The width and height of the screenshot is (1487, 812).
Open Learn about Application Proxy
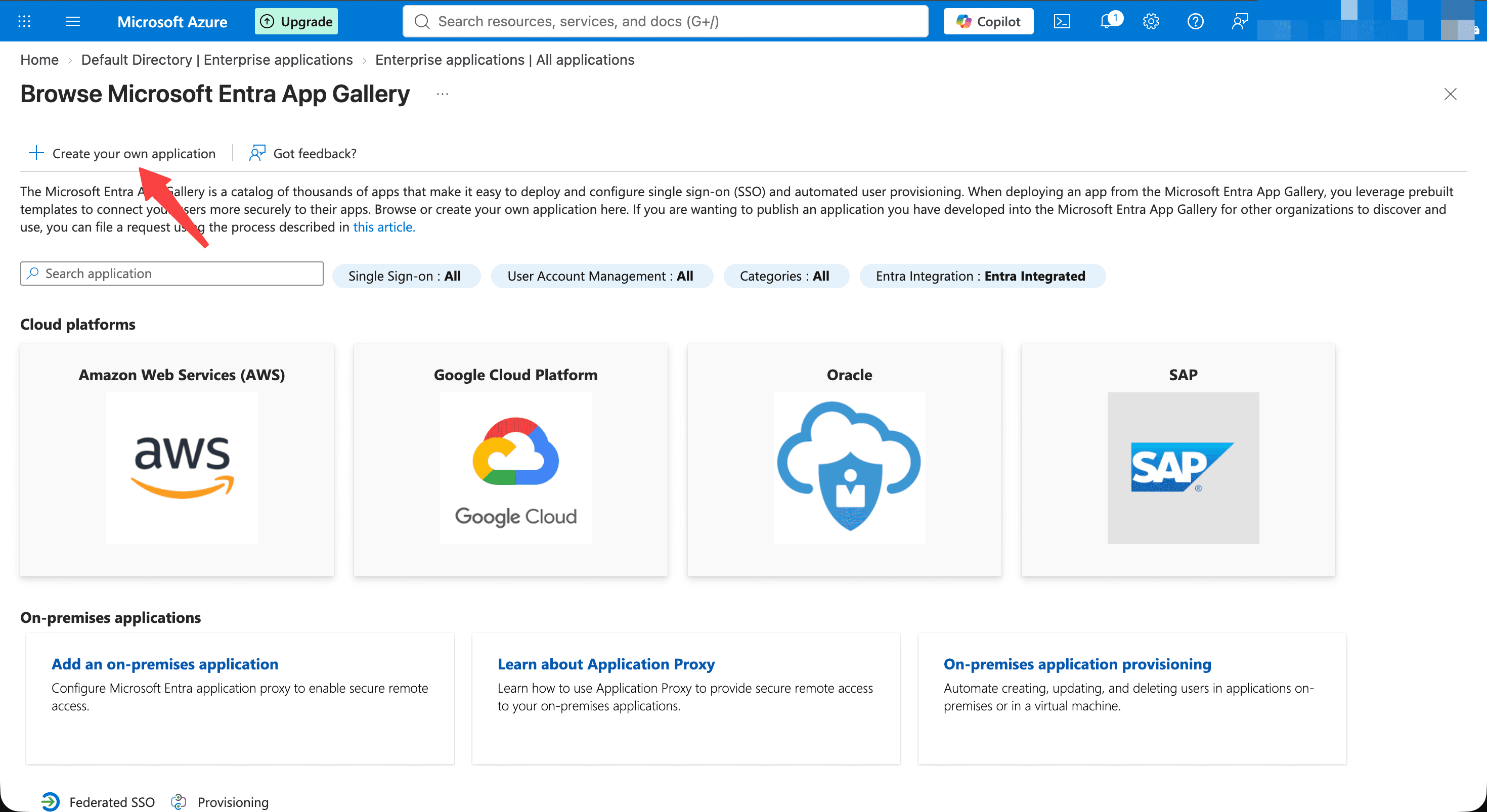606,664
